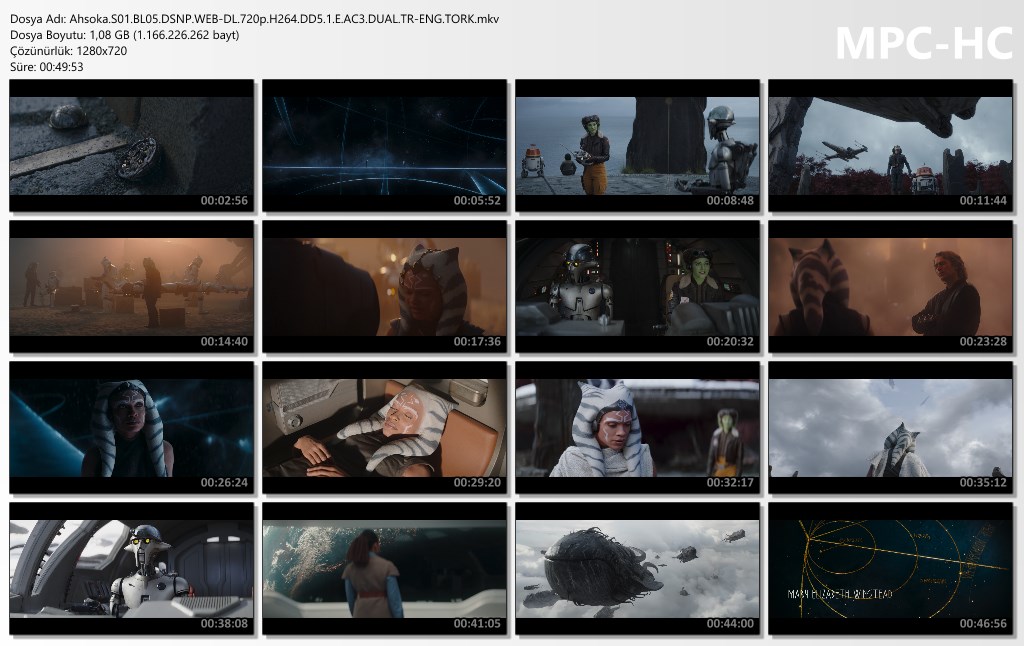This screenshot has height=646, width=1024.
Task: Open the thumbnail stamped 00:02:56
Action: 131,146
